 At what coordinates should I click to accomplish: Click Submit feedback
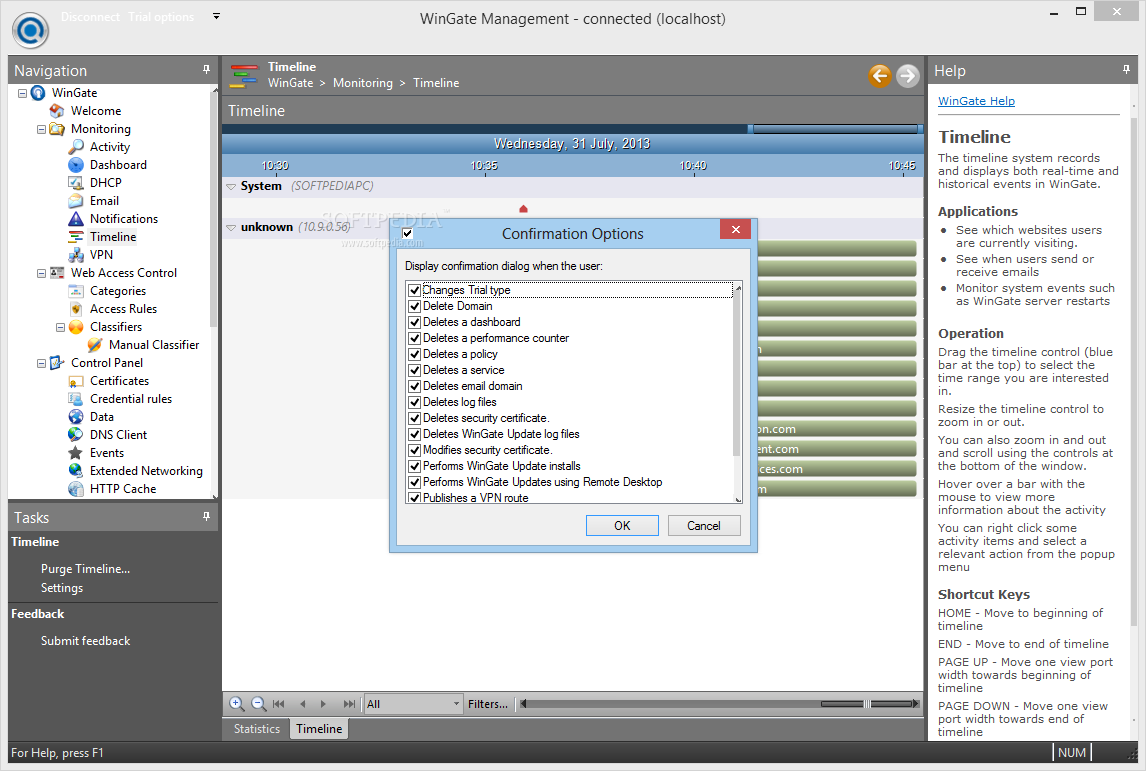click(86, 641)
